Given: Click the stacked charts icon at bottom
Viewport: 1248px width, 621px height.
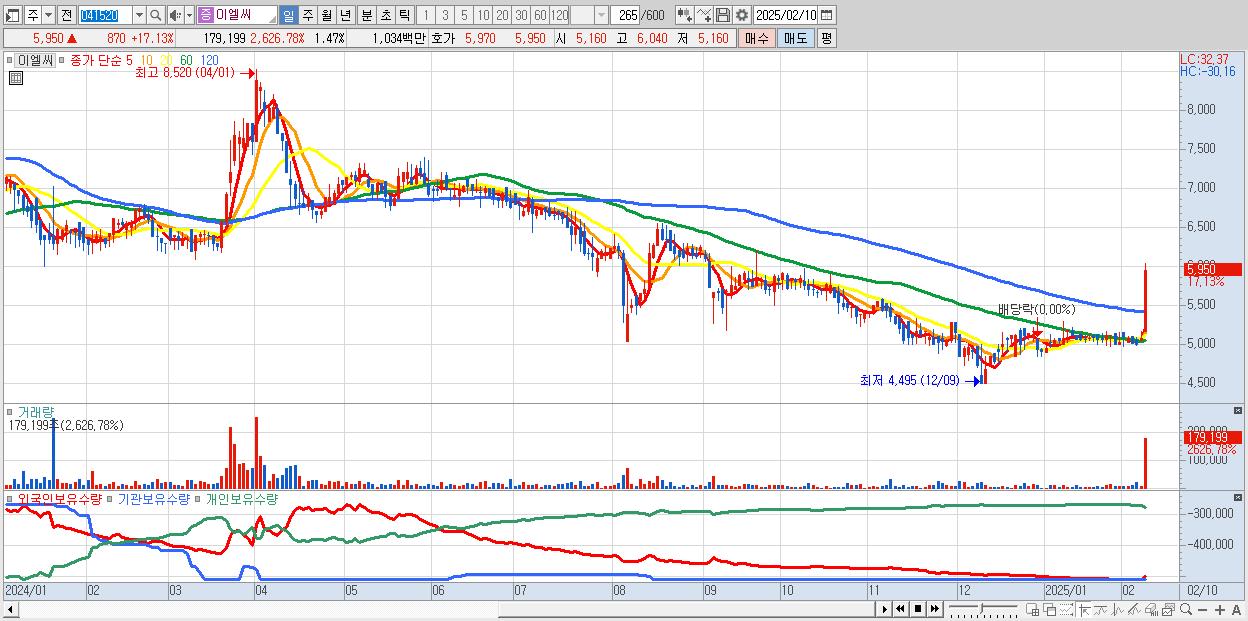Looking at the screenshot, I should coord(1169,609).
